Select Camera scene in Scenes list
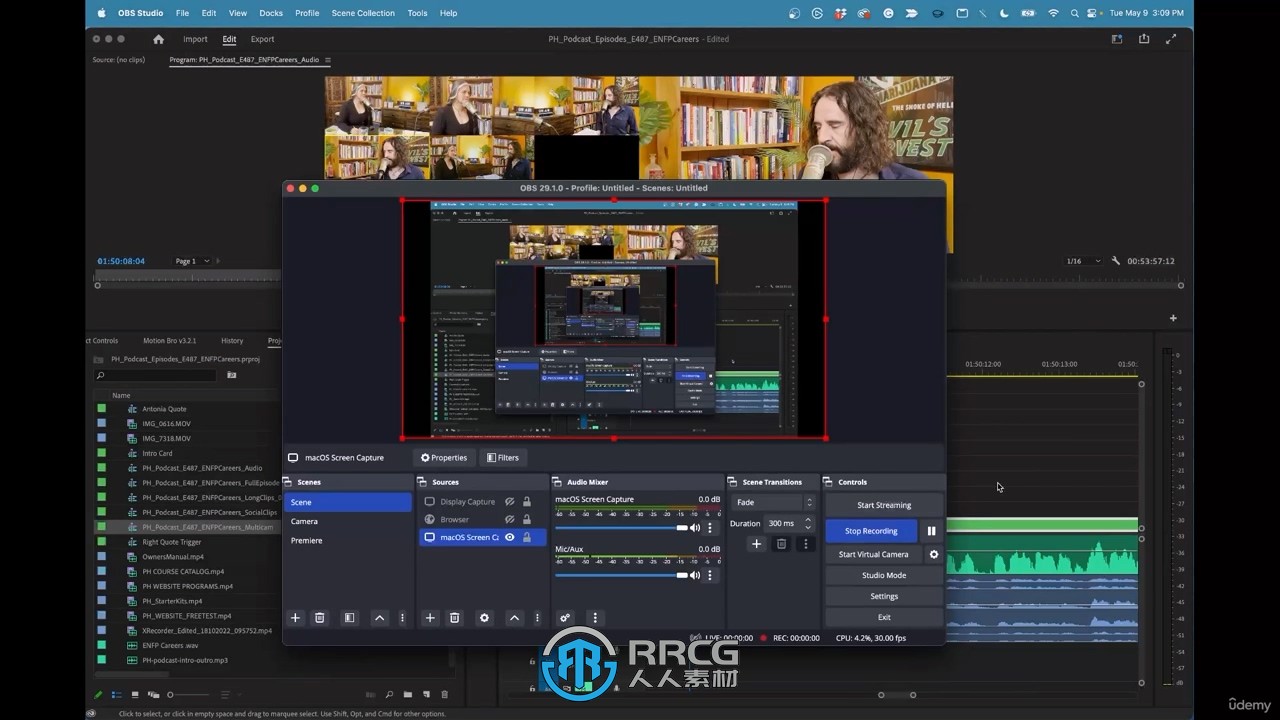 tap(347, 521)
